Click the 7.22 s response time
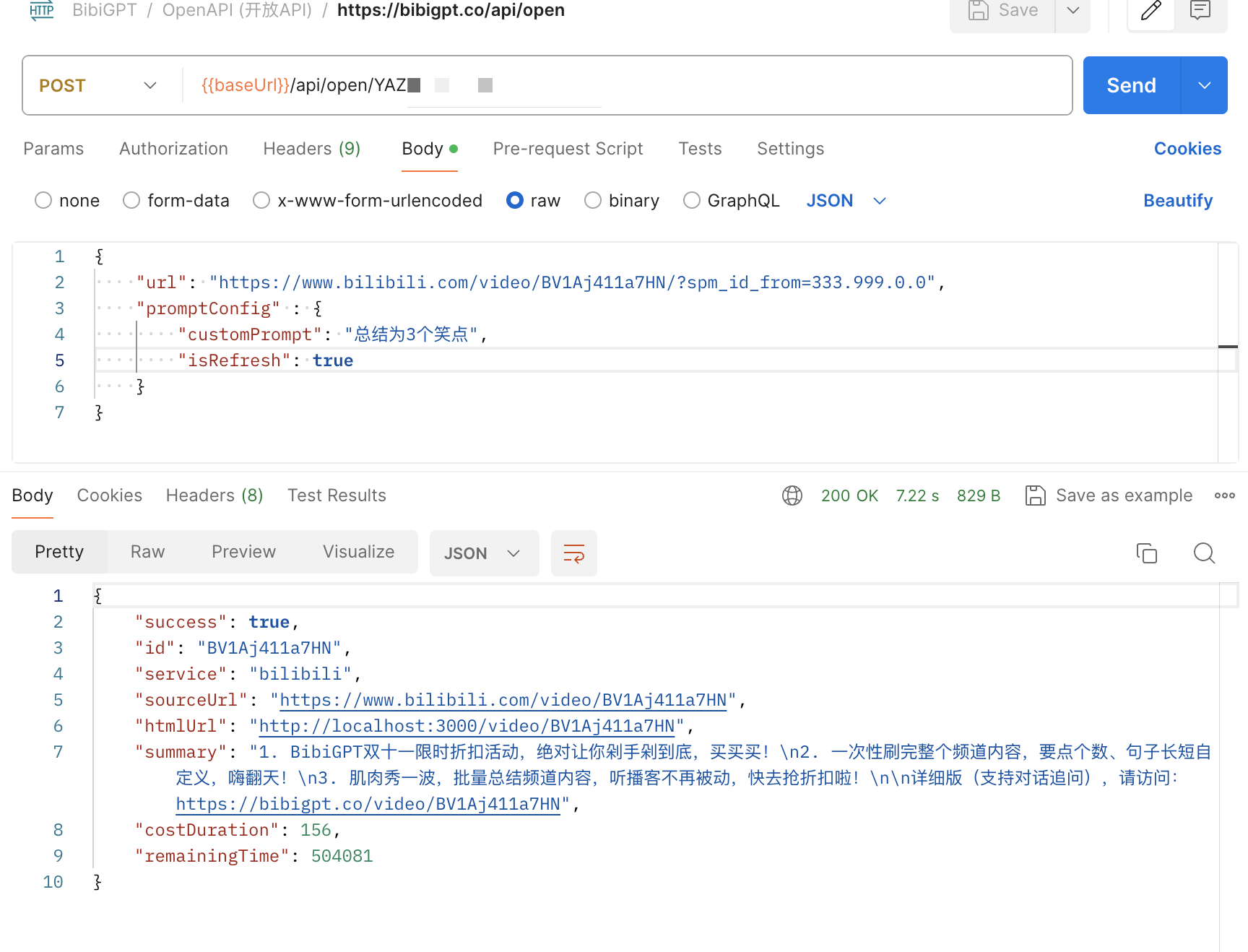 (x=917, y=496)
